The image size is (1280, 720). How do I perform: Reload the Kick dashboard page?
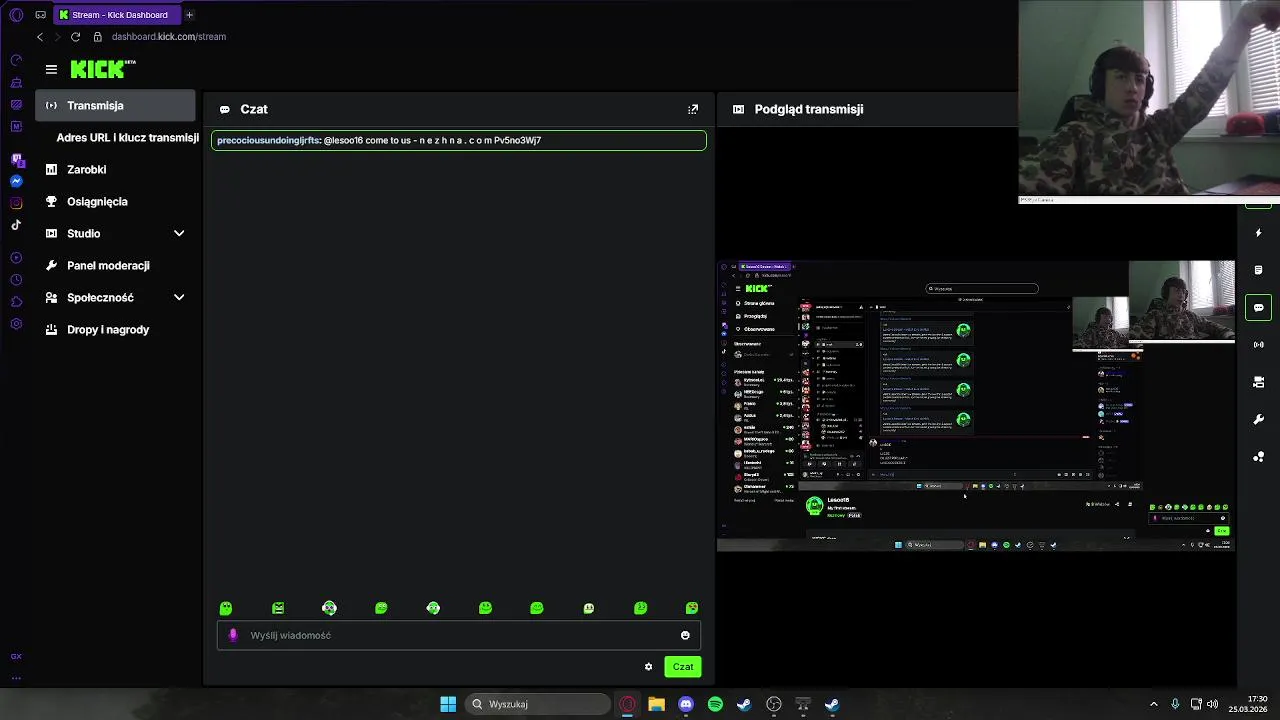coord(75,37)
